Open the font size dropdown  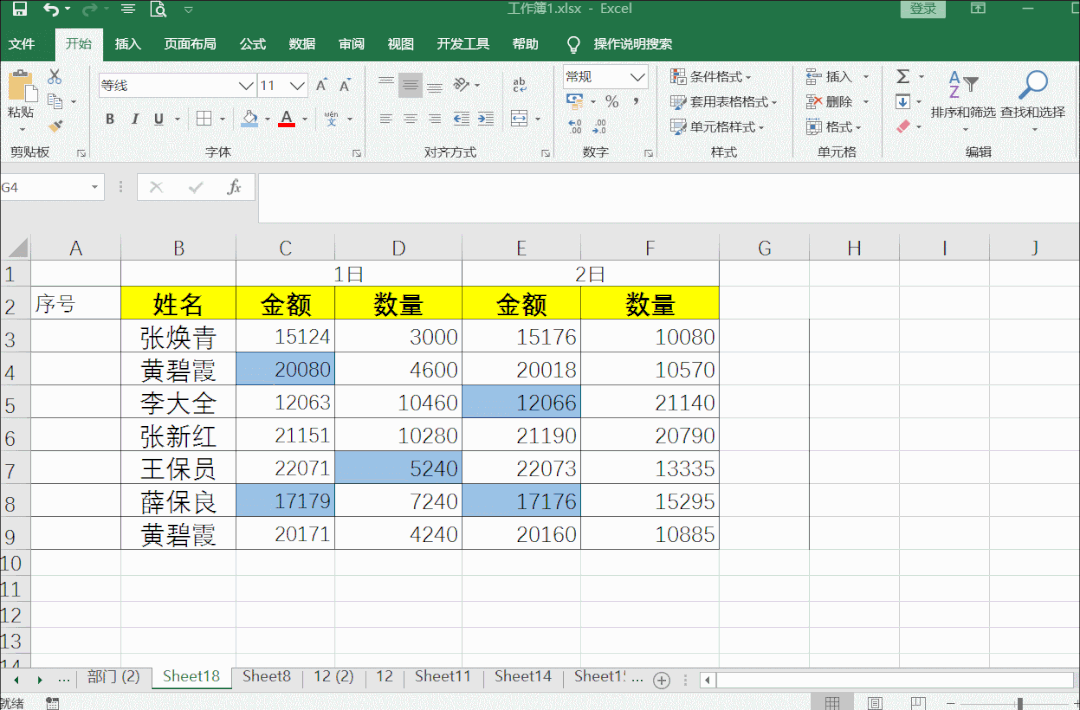click(x=297, y=85)
